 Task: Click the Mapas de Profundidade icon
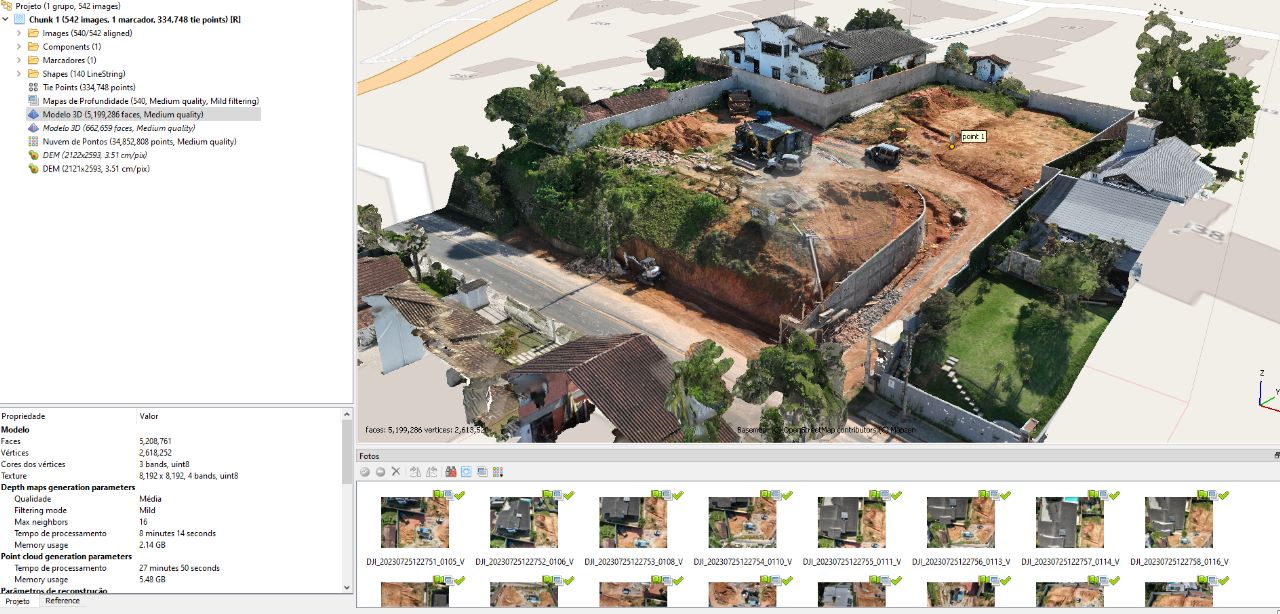[x=33, y=101]
